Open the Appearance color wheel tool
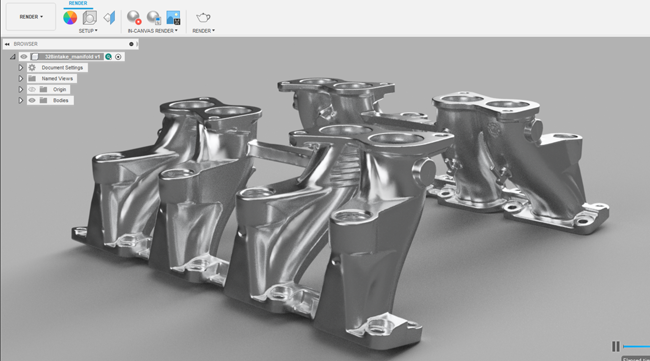 point(70,18)
